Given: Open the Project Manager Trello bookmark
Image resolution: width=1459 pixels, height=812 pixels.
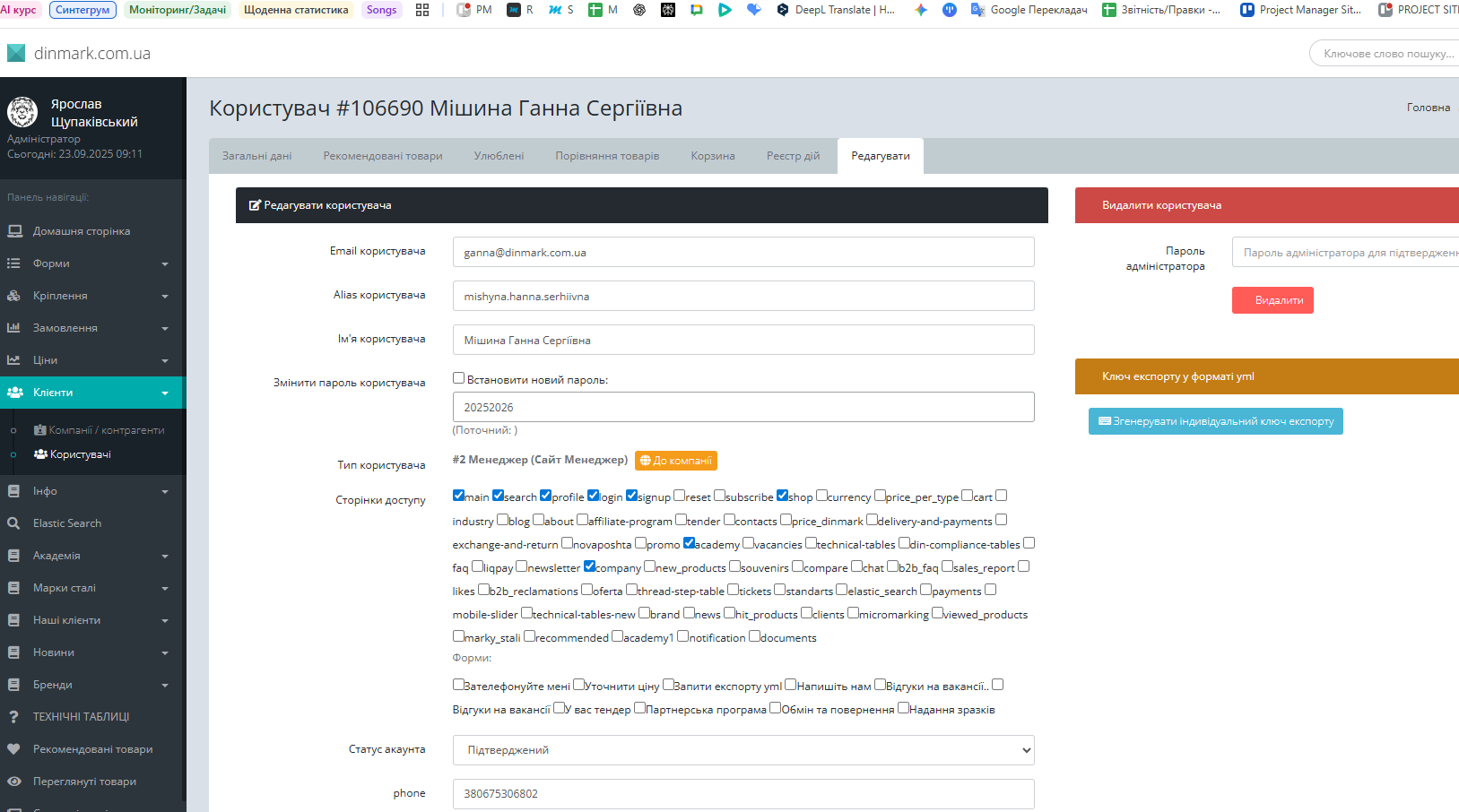Looking at the screenshot, I should pyautogui.click(x=1301, y=10).
